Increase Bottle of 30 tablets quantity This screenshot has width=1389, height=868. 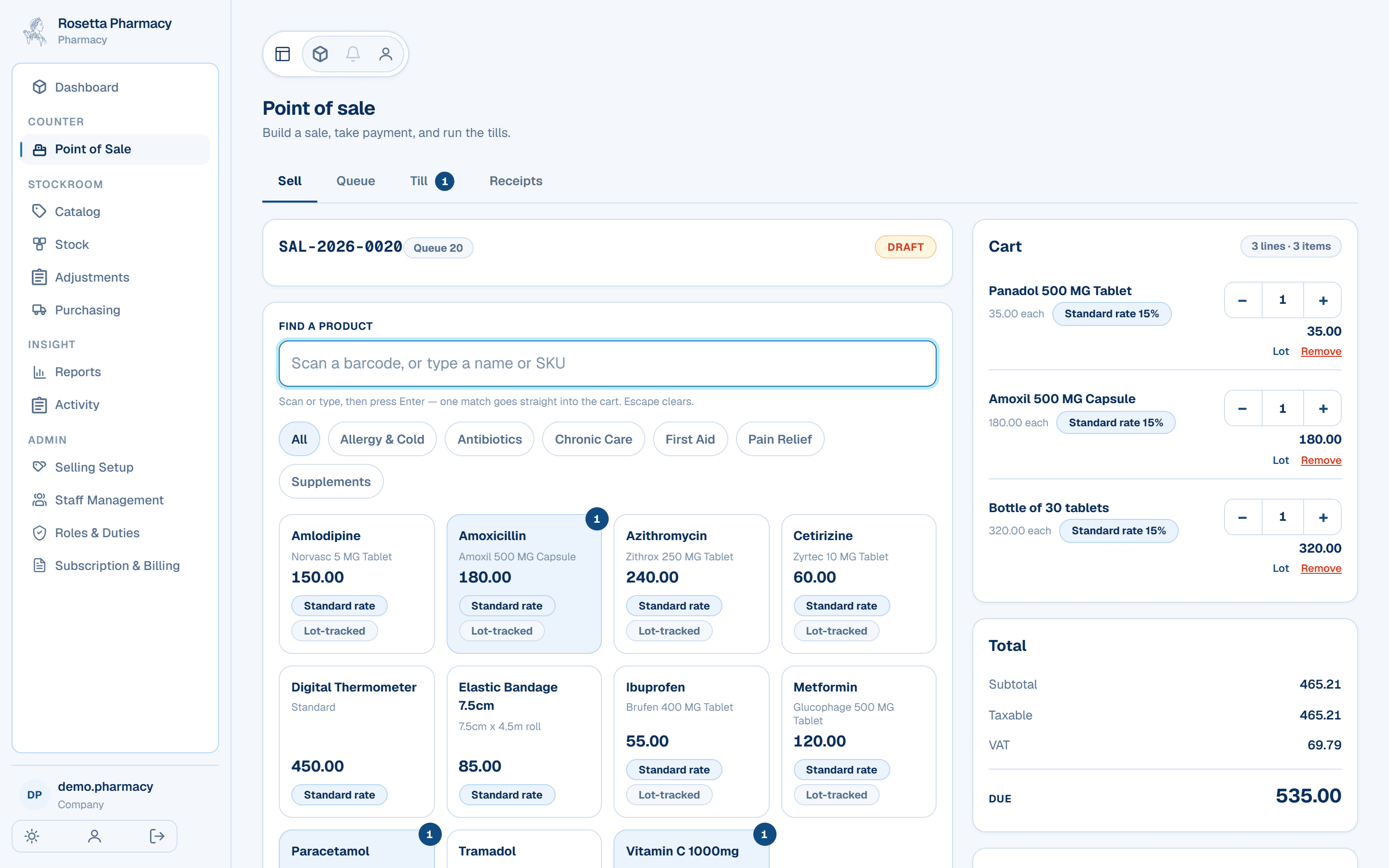(1323, 517)
